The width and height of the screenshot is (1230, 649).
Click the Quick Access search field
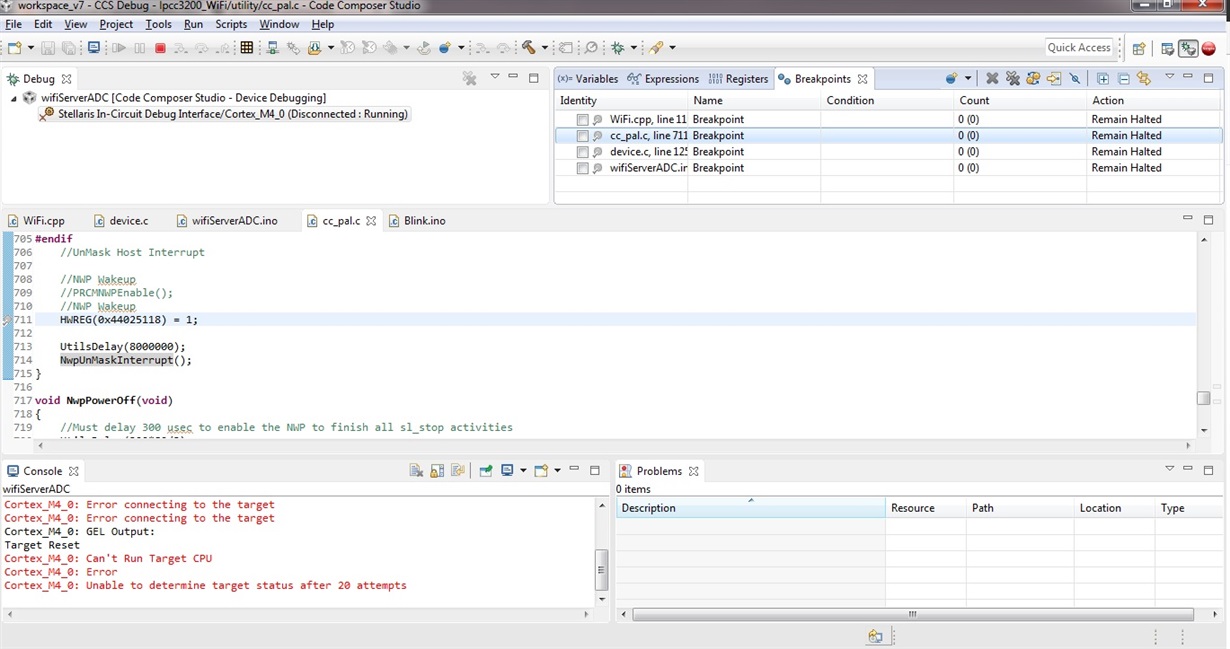click(x=1079, y=47)
